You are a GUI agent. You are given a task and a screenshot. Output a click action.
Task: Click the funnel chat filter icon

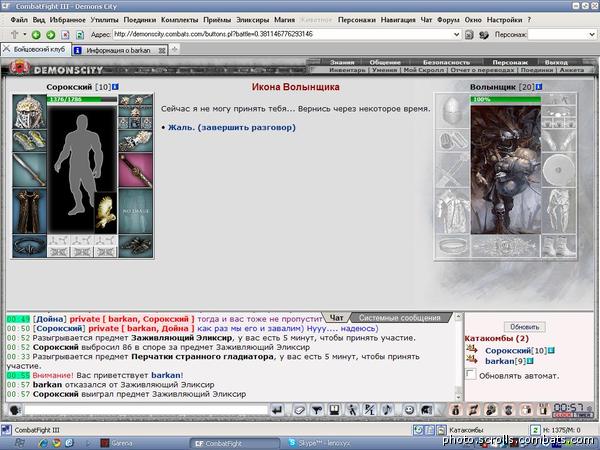coord(316,411)
